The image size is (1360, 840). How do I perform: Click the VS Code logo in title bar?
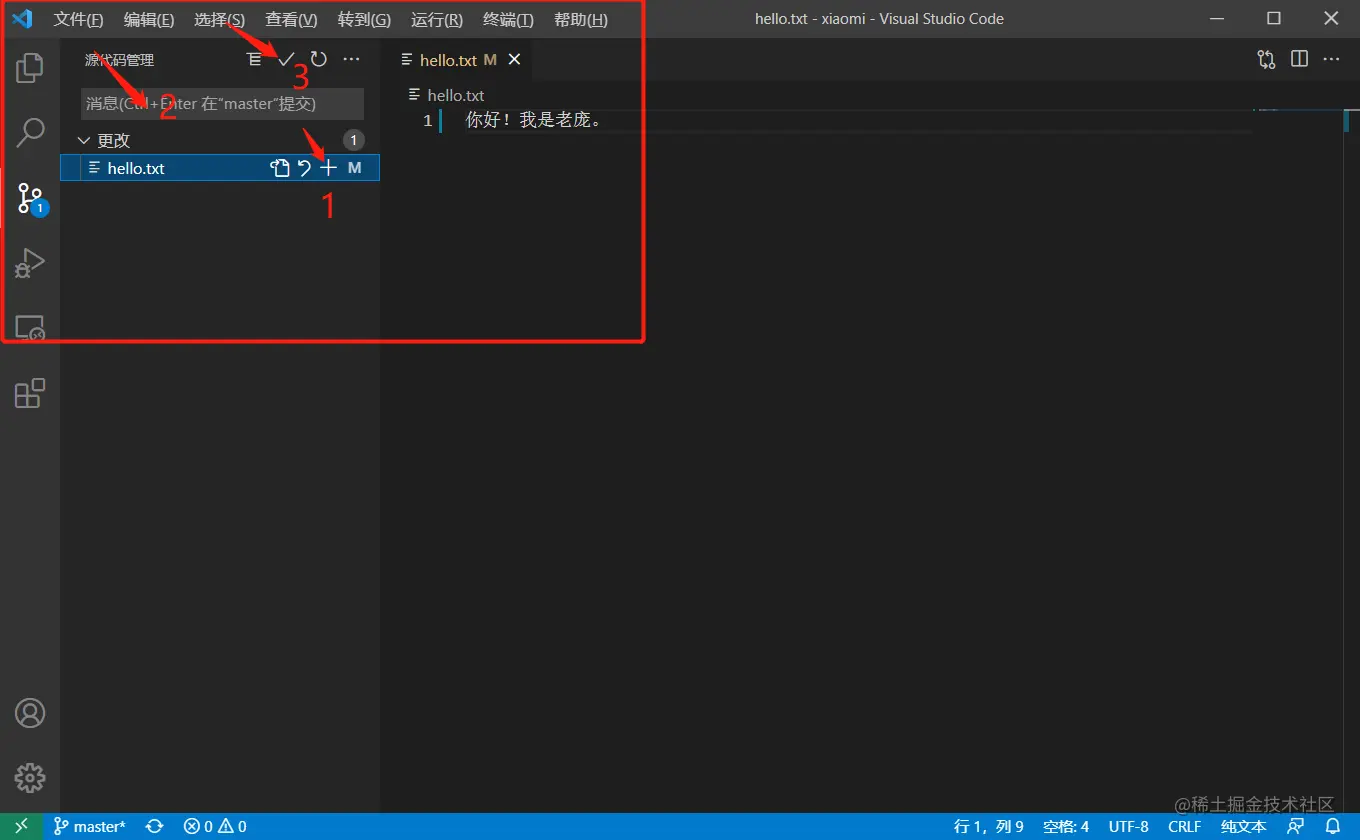[x=22, y=19]
